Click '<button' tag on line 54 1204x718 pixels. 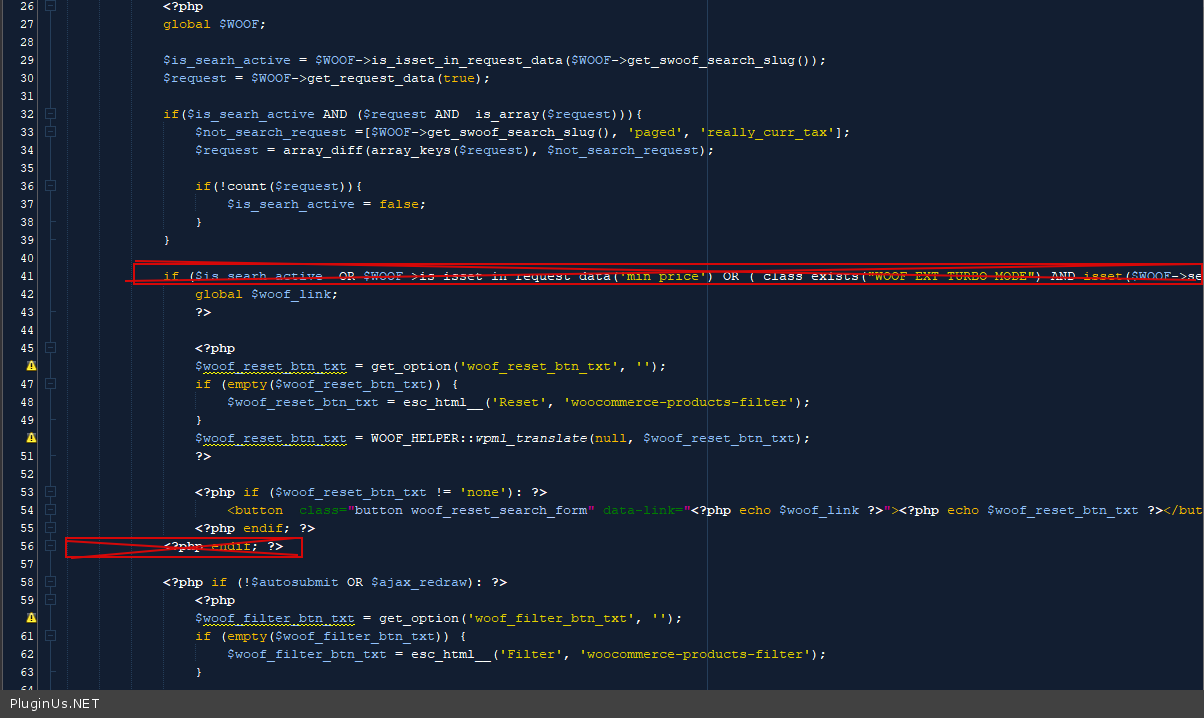(x=255, y=510)
